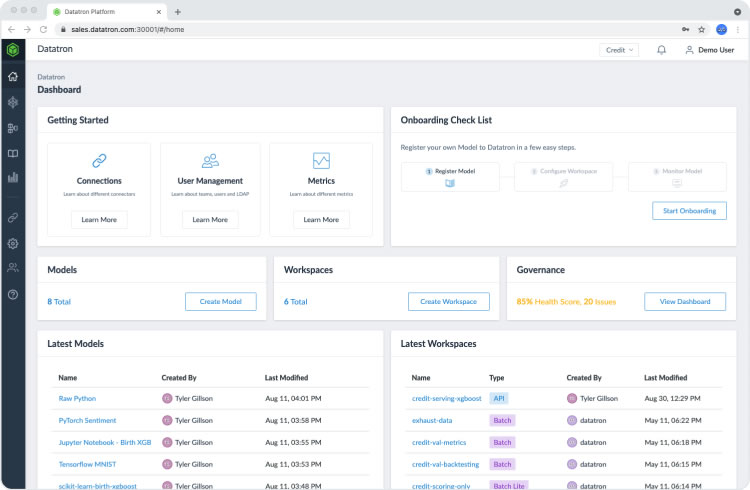Reload the page with browser refresh icon
The width and height of the screenshot is (750, 490).
click(43, 29)
